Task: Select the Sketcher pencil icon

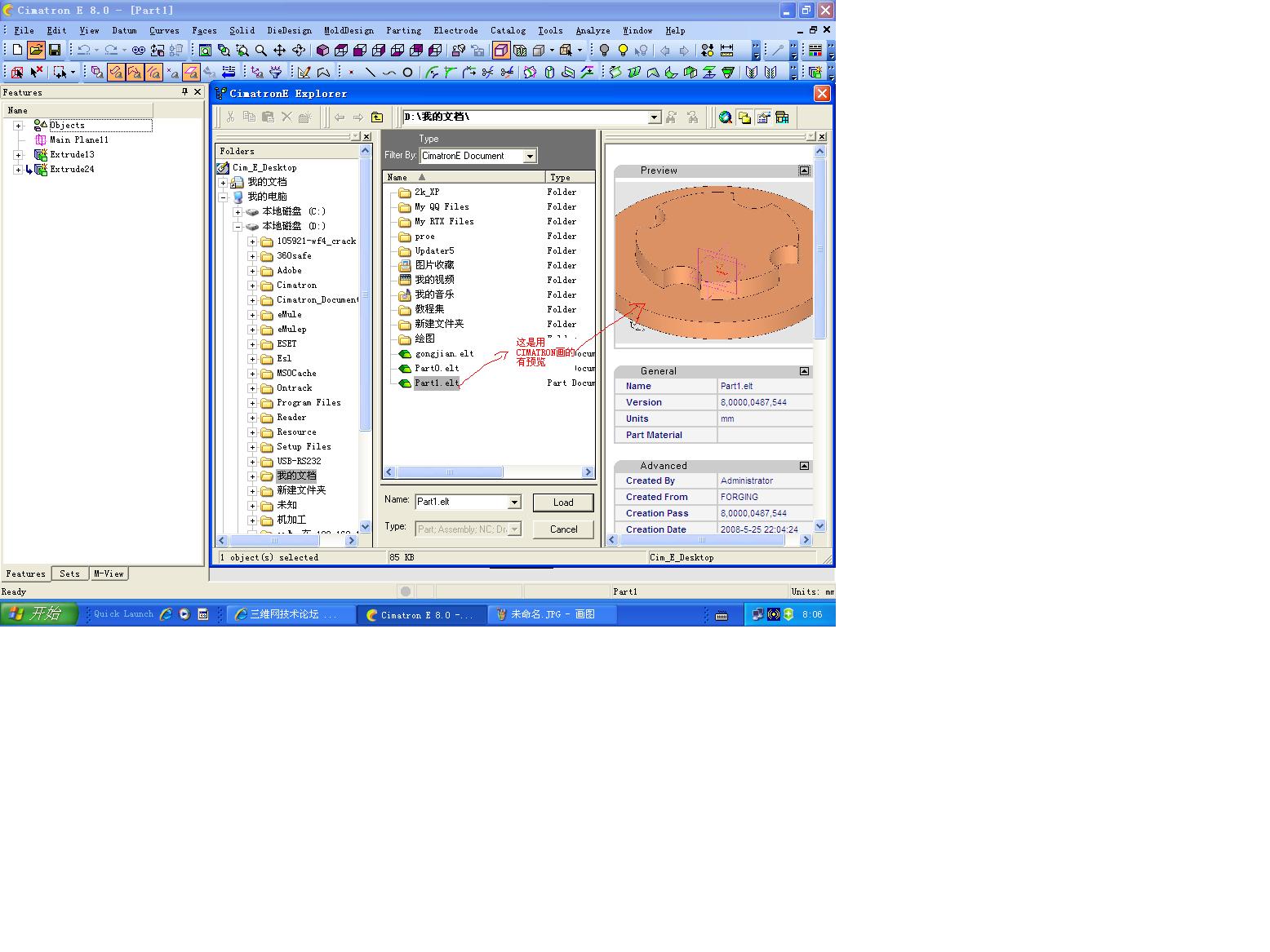Action: [x=304, y=73]
